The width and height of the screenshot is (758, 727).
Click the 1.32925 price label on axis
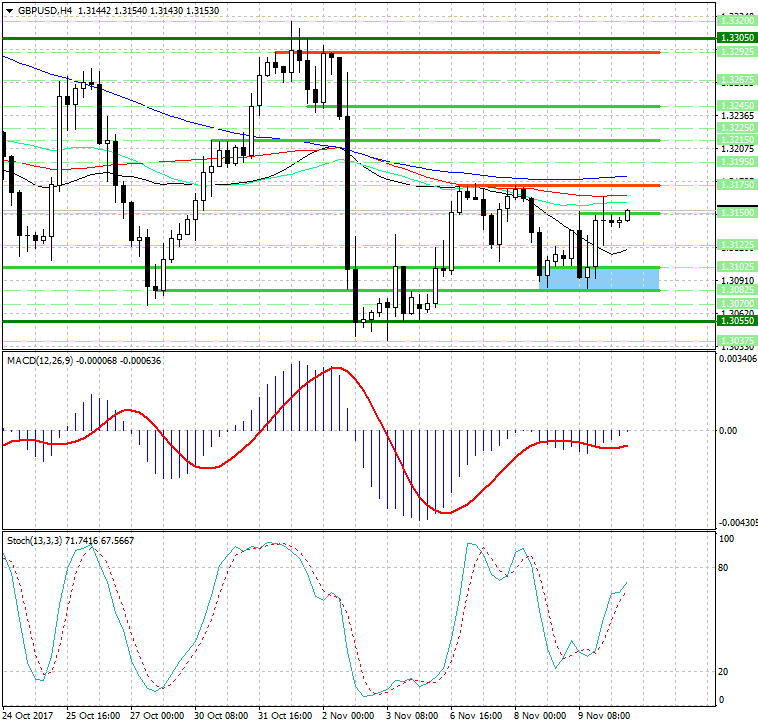[735, 51]
